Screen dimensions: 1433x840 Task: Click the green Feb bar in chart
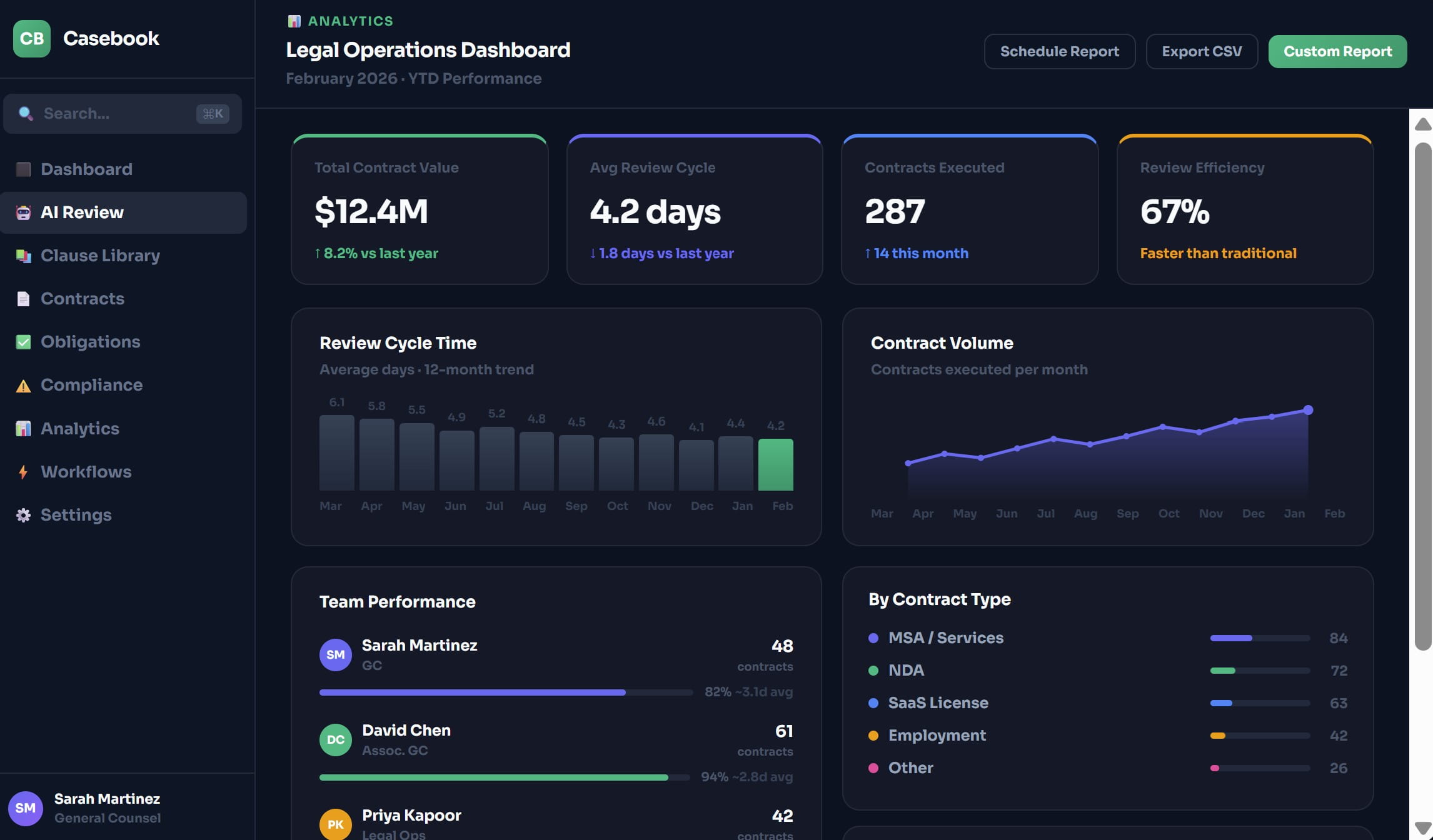click(775, 464)
